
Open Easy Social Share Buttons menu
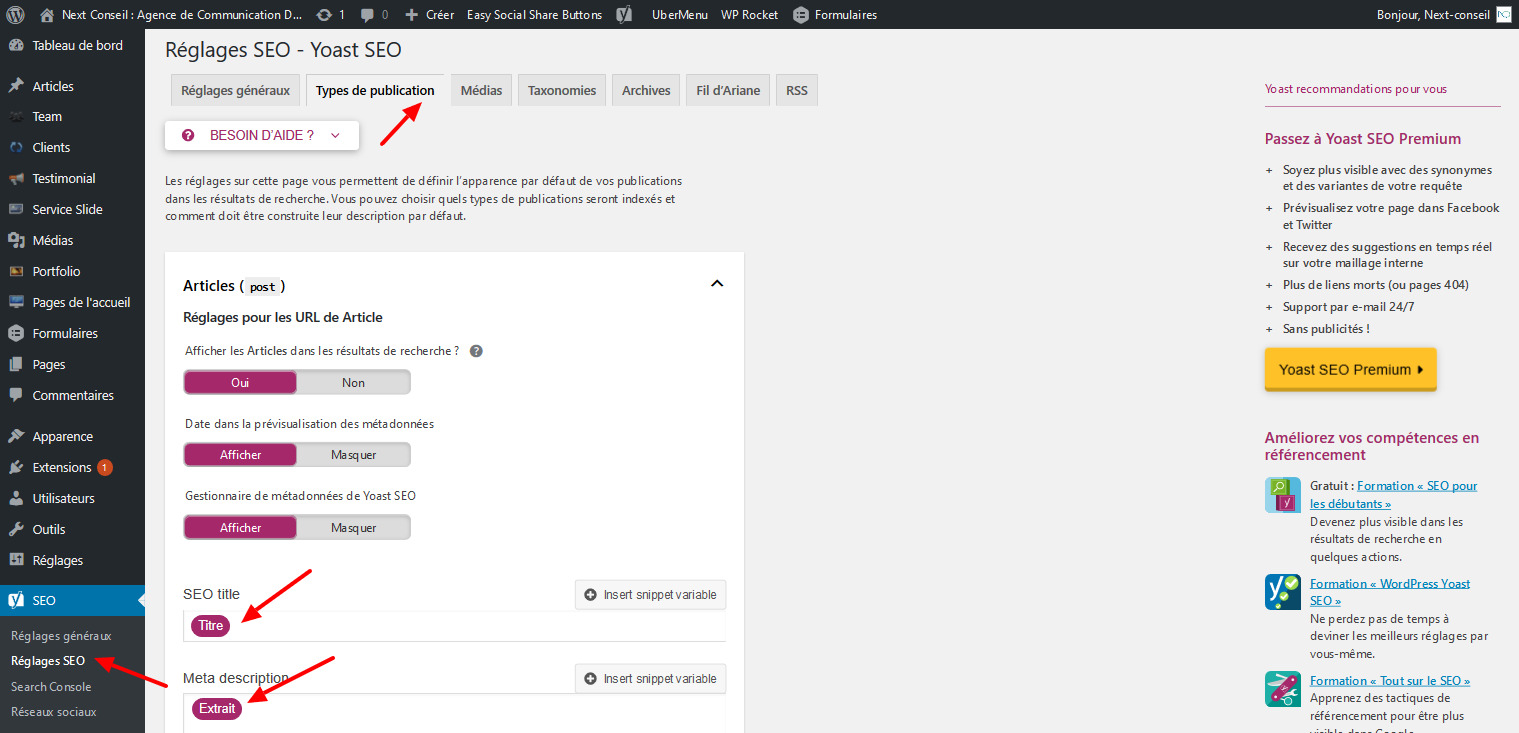coord(535,15)
